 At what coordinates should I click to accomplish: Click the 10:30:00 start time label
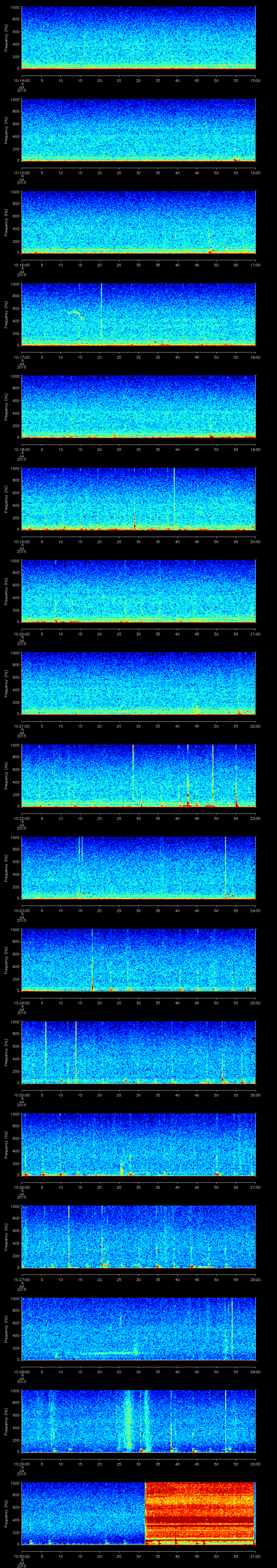(21, 1556)
